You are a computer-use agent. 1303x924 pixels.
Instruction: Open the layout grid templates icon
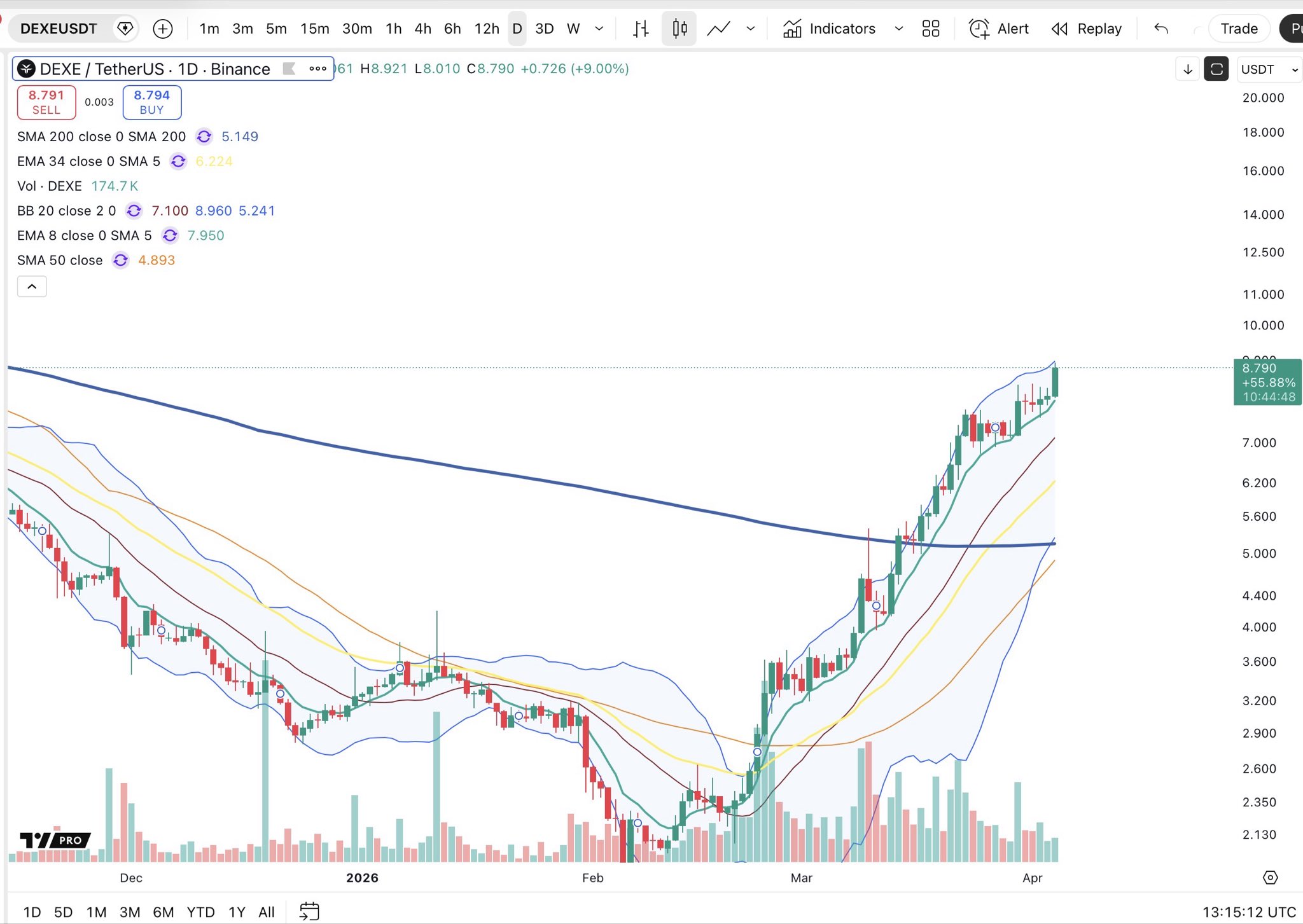tap(930, 29)
